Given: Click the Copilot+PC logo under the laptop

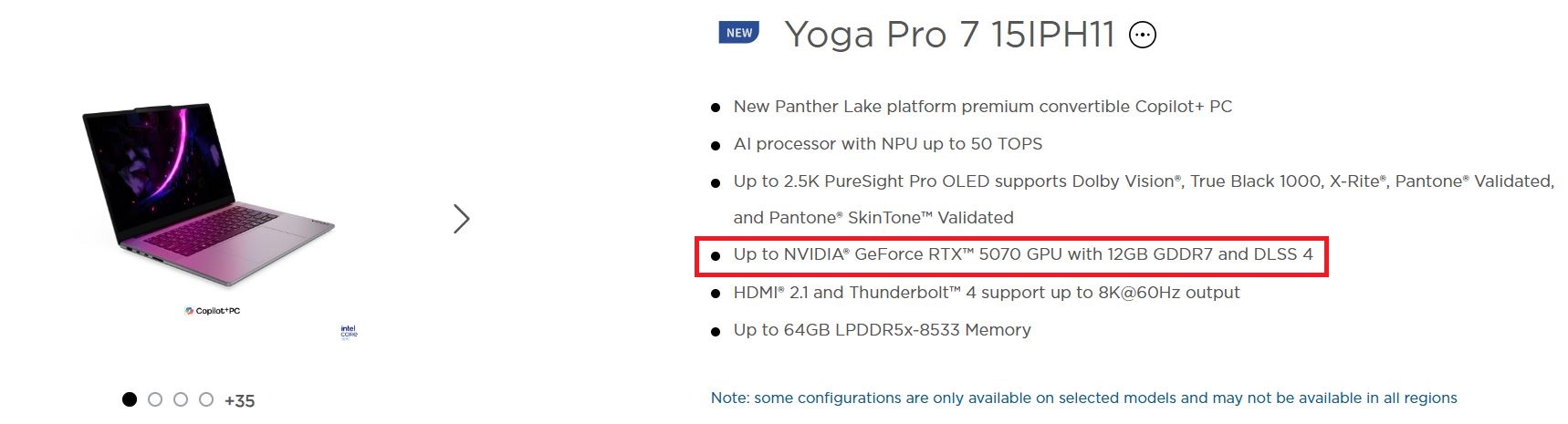Looking at the screenshot, I should pos(213,311).
